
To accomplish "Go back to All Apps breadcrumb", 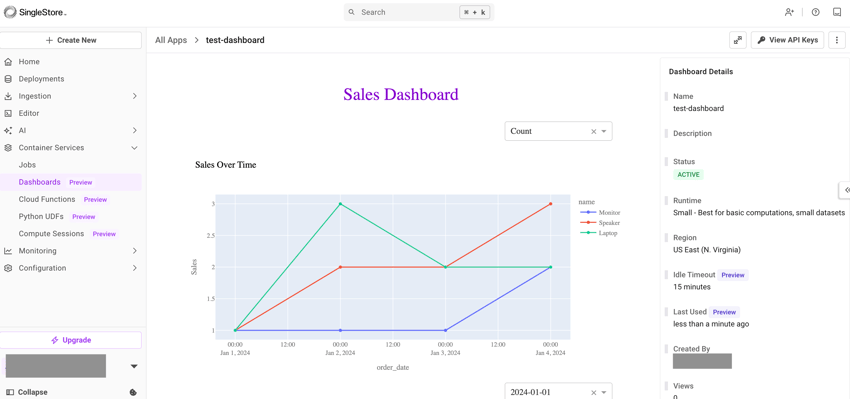I will pyautogui.click(x=171, y=40).
